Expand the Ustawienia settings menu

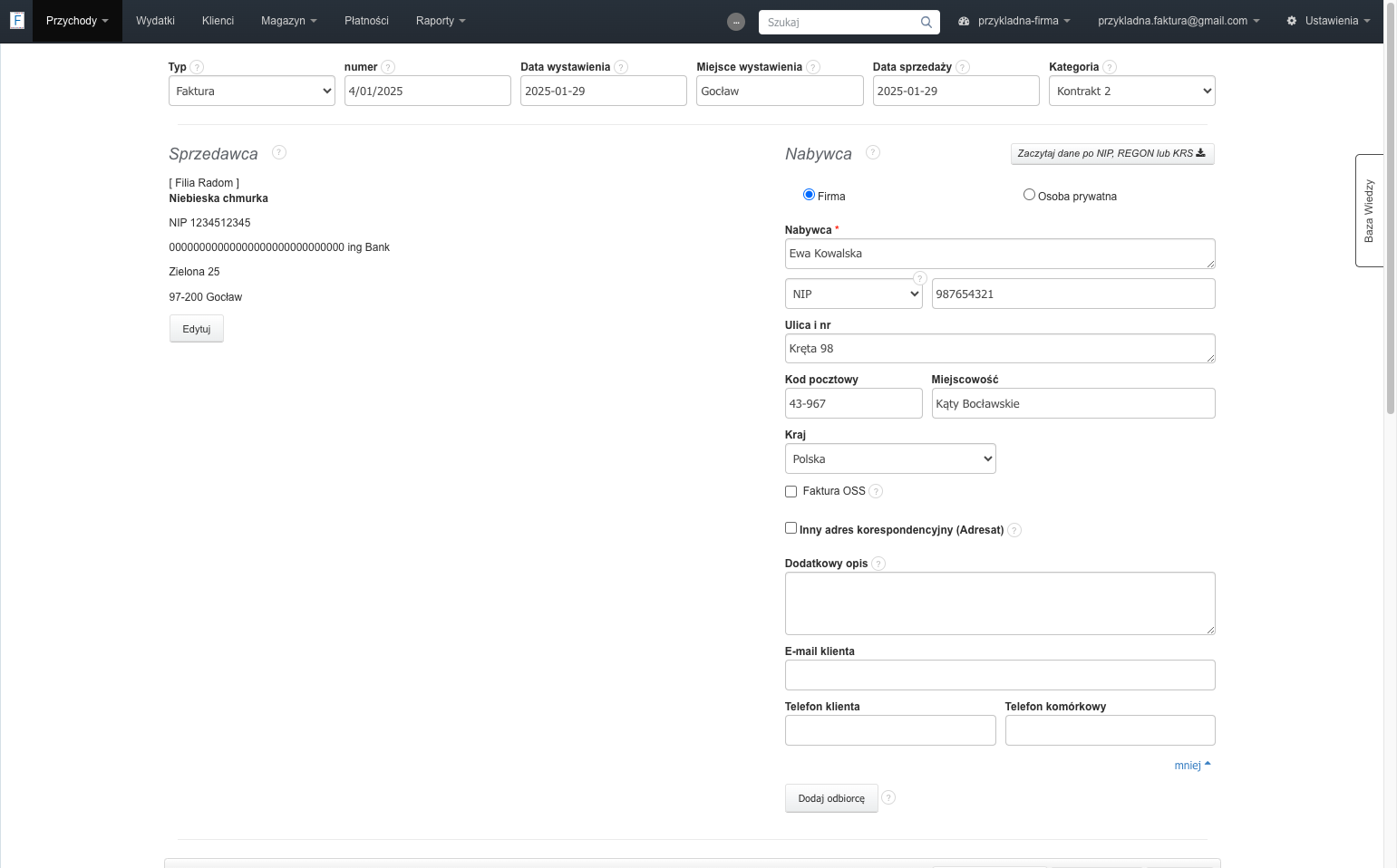click(x=1329, y=21)
